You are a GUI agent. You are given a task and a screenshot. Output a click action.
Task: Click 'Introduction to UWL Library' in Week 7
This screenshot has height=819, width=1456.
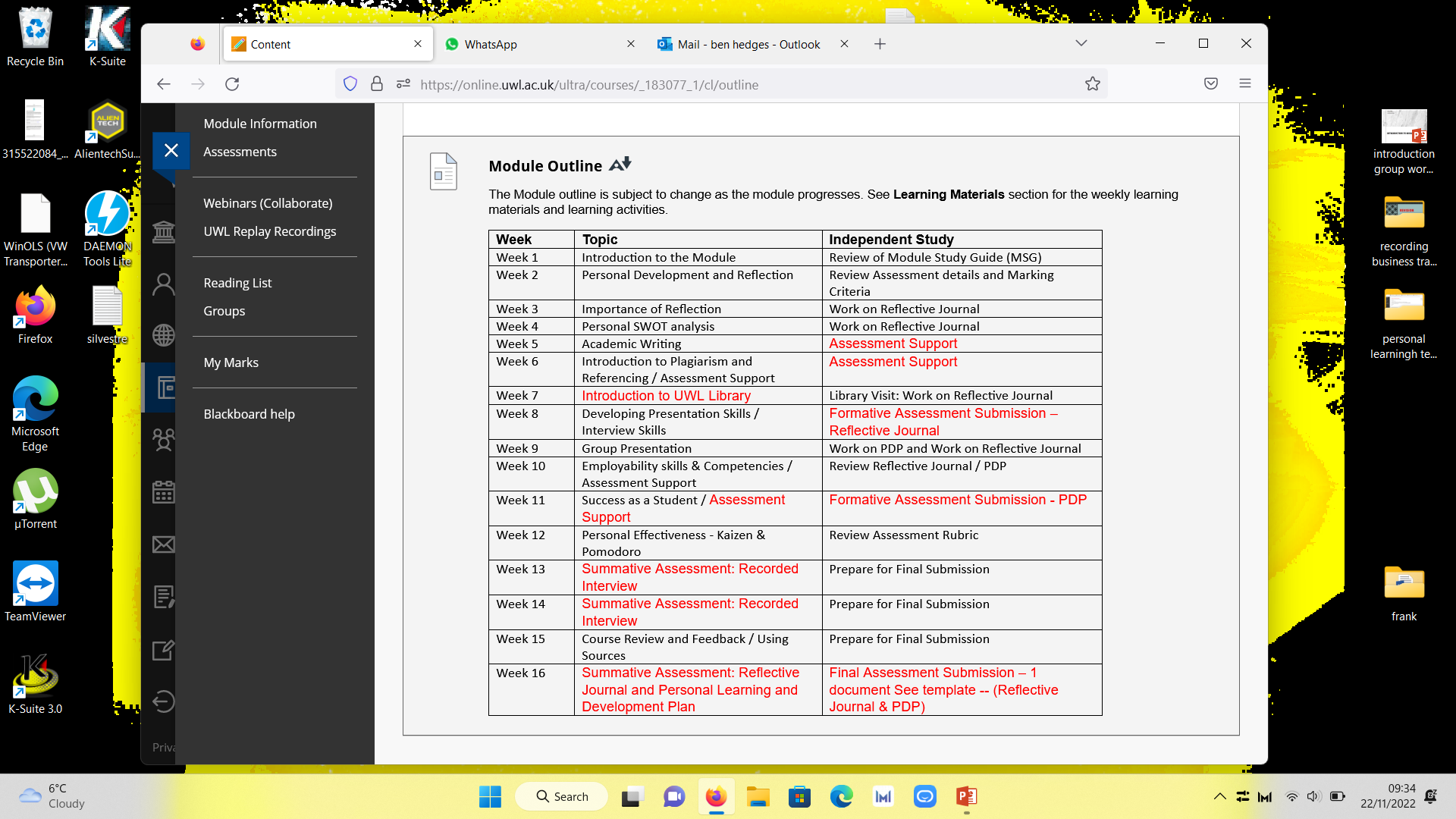[x=666, y=396]
